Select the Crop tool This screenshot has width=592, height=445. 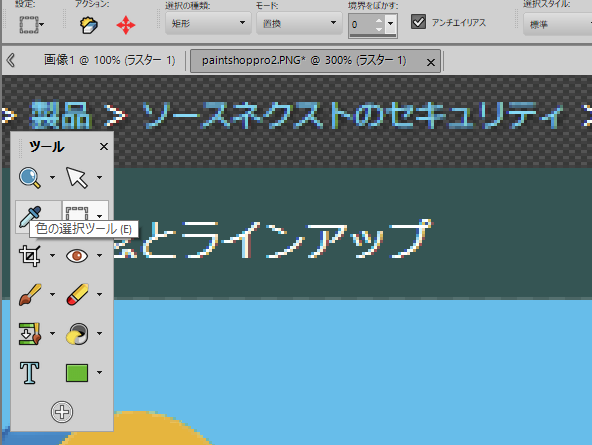(29, 256)
